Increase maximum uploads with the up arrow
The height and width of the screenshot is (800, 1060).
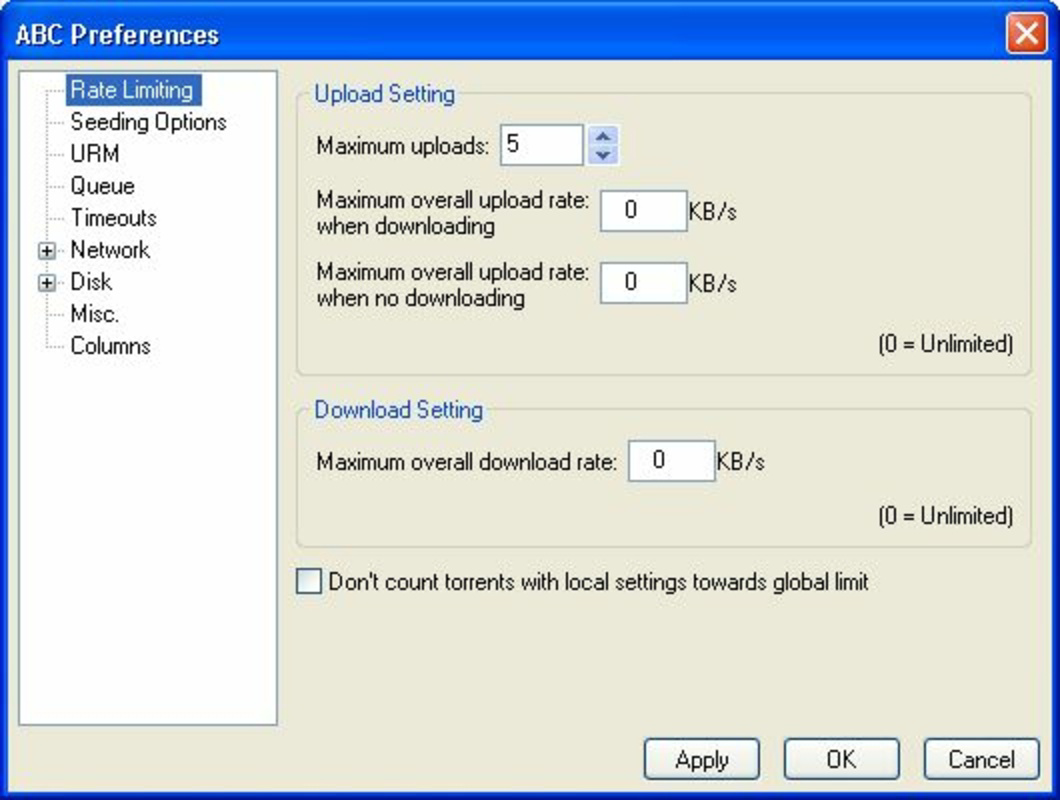tap(604, 138)
